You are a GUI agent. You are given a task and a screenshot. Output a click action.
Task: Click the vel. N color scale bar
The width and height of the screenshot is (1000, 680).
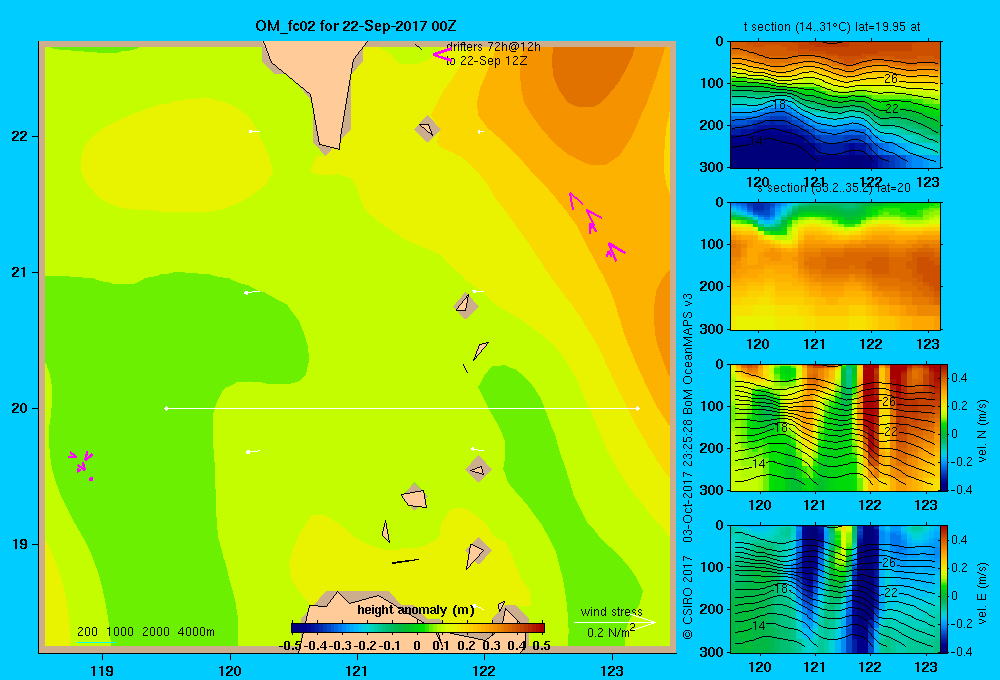pos(945,427)
